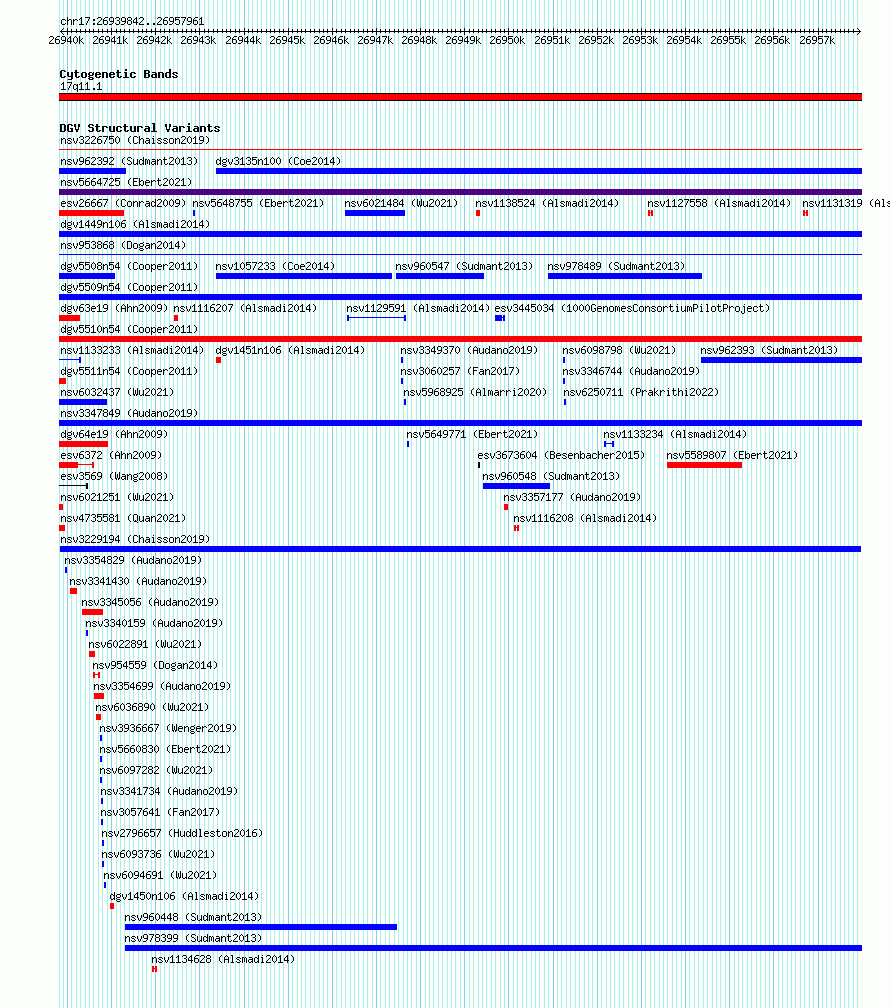Click the blue bar under nsv6021484
The width and height of the screenshot is (890, 1008).
click(x=375, y=213)
